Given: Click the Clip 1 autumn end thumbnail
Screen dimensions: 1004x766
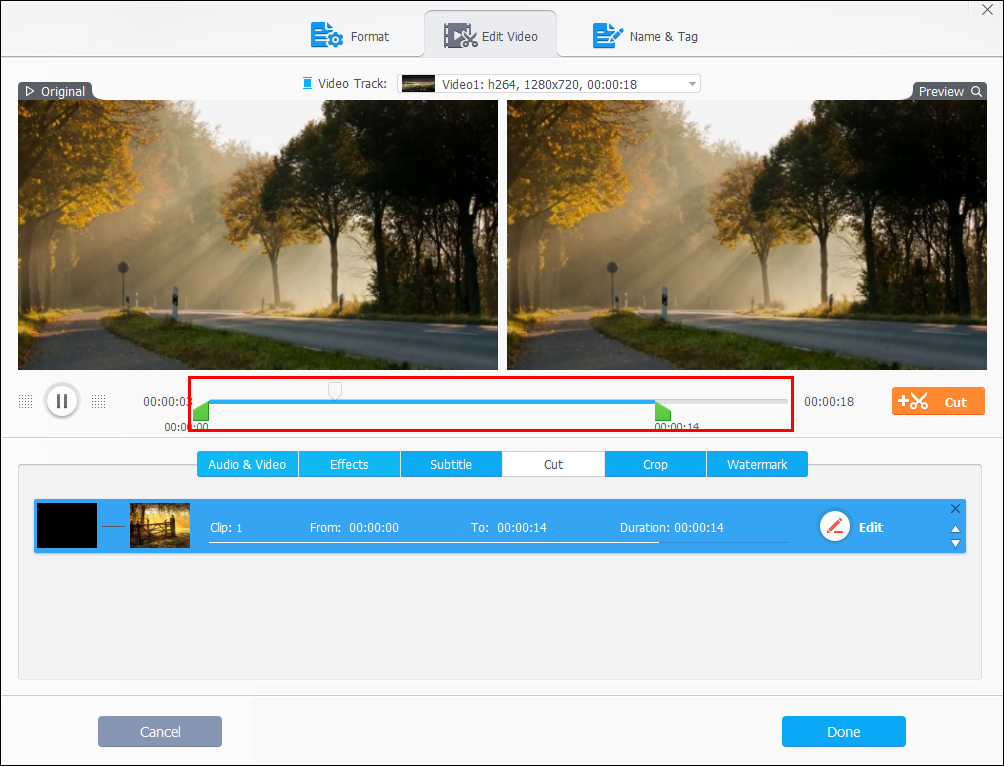Looking at the screenshot, I should tap(160, 525).
